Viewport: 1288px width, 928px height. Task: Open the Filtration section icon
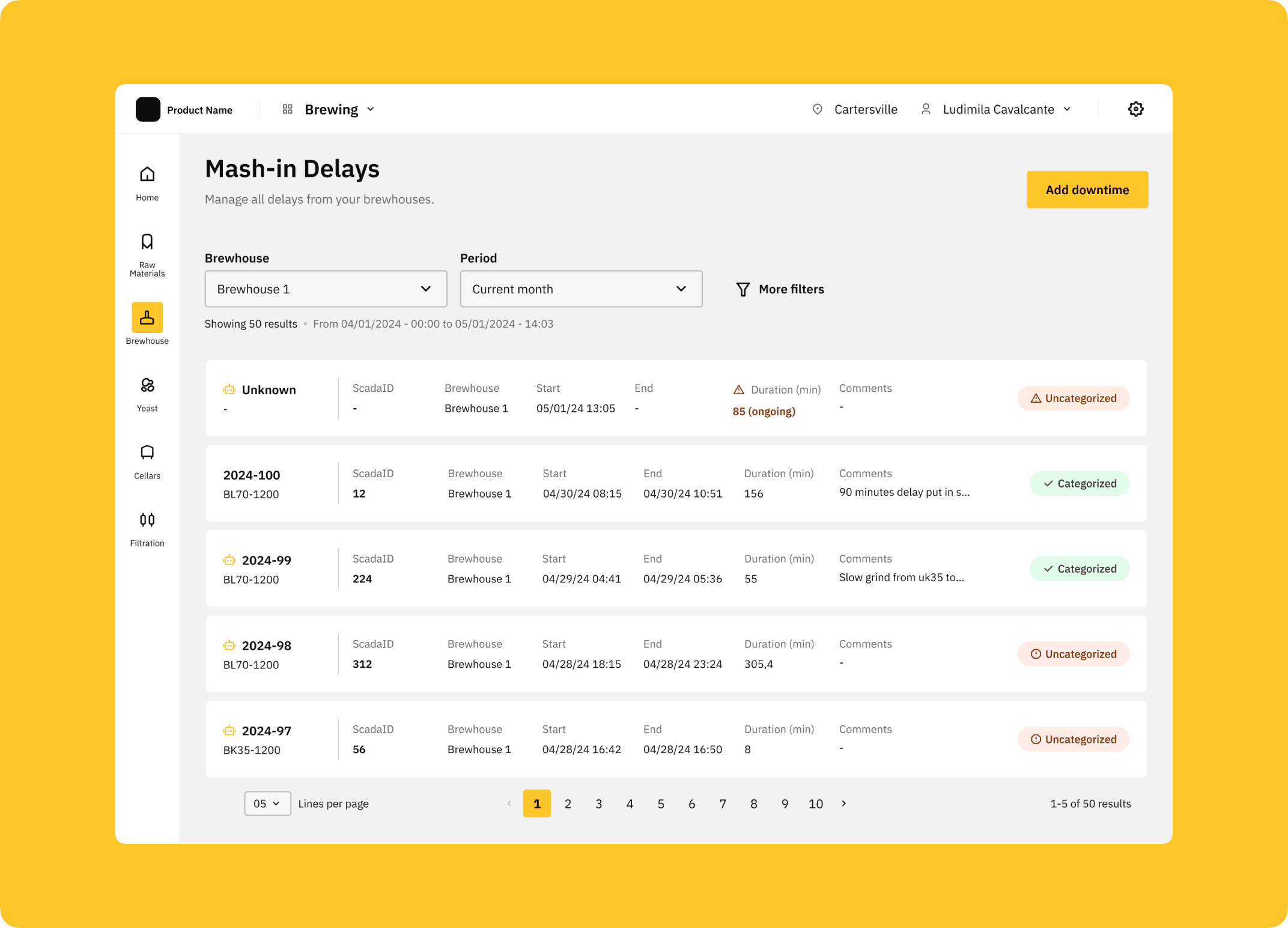click(x=147, y=520)
